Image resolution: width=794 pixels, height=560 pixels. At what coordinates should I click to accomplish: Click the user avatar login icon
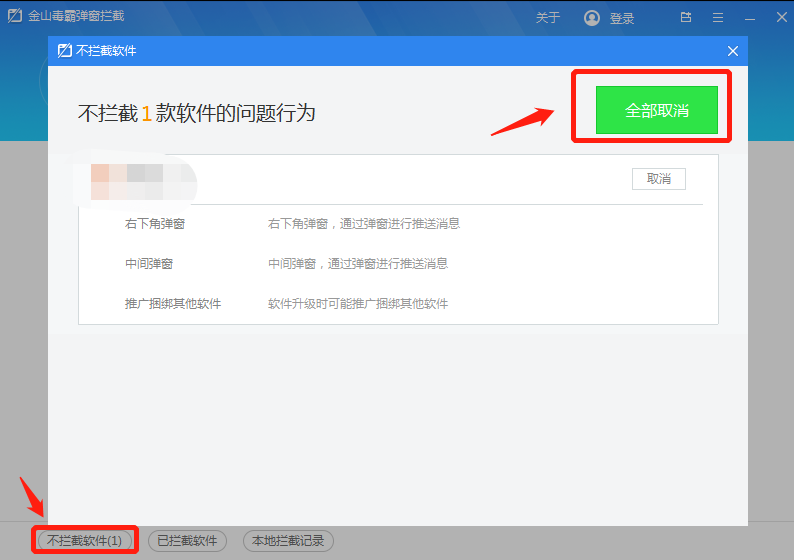pyautogui.click(x=592, y=18)
